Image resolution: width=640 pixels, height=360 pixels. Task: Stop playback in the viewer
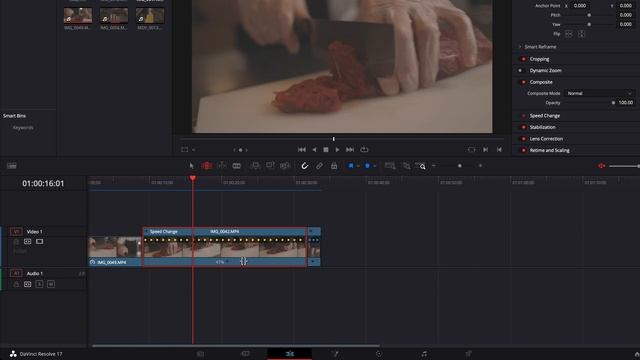[x=326, y=150]
